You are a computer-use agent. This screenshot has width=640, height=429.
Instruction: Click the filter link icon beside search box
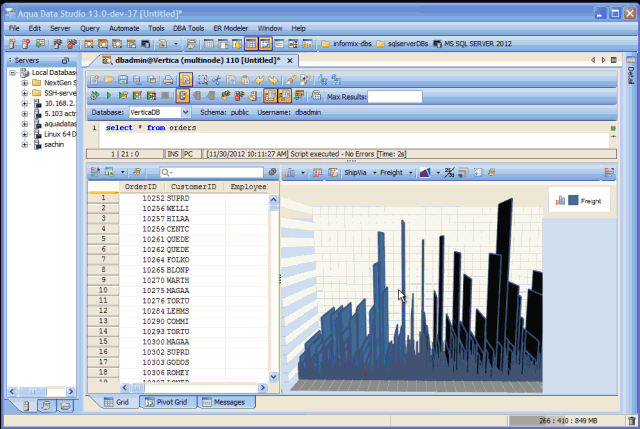272,172
